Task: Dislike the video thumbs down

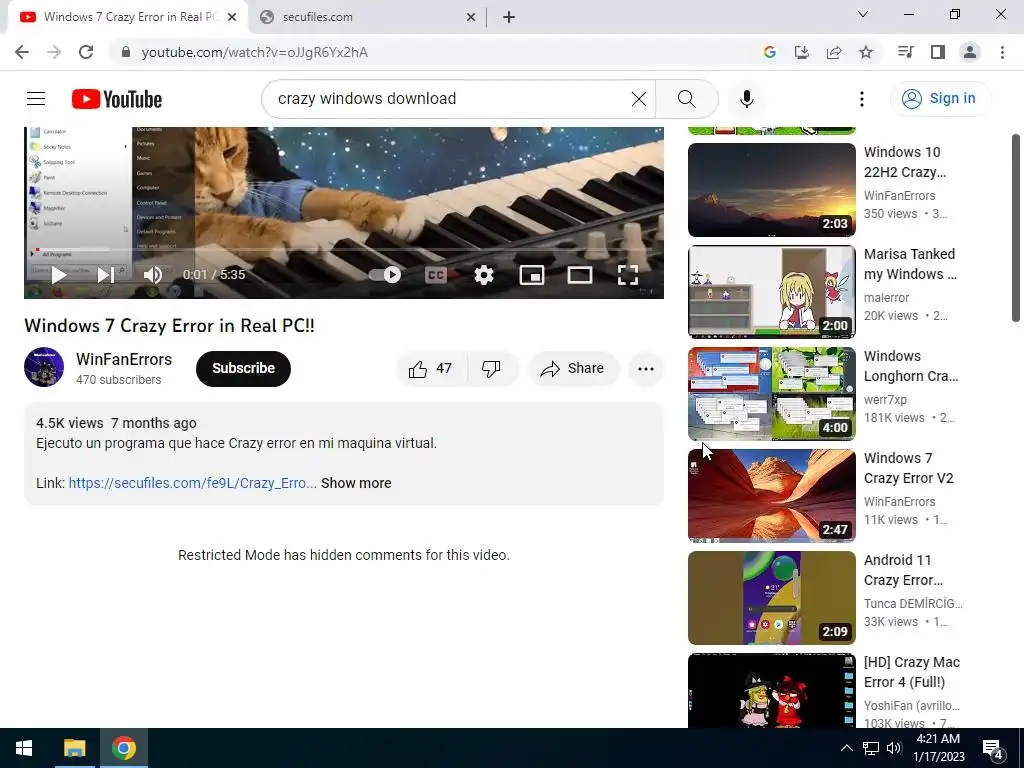Action: click(492, 369)
